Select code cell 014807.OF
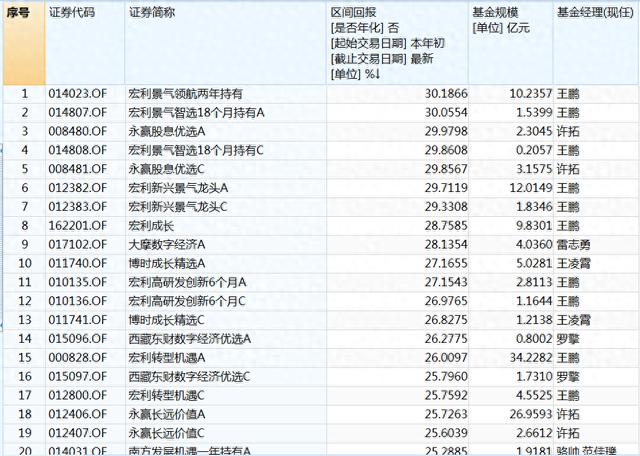 tap(78, 113)
